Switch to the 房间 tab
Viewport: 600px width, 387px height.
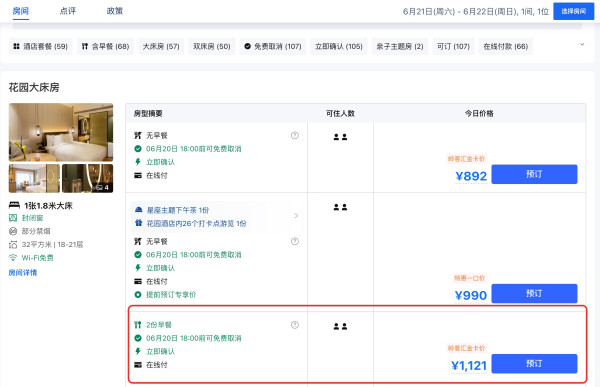21,11
